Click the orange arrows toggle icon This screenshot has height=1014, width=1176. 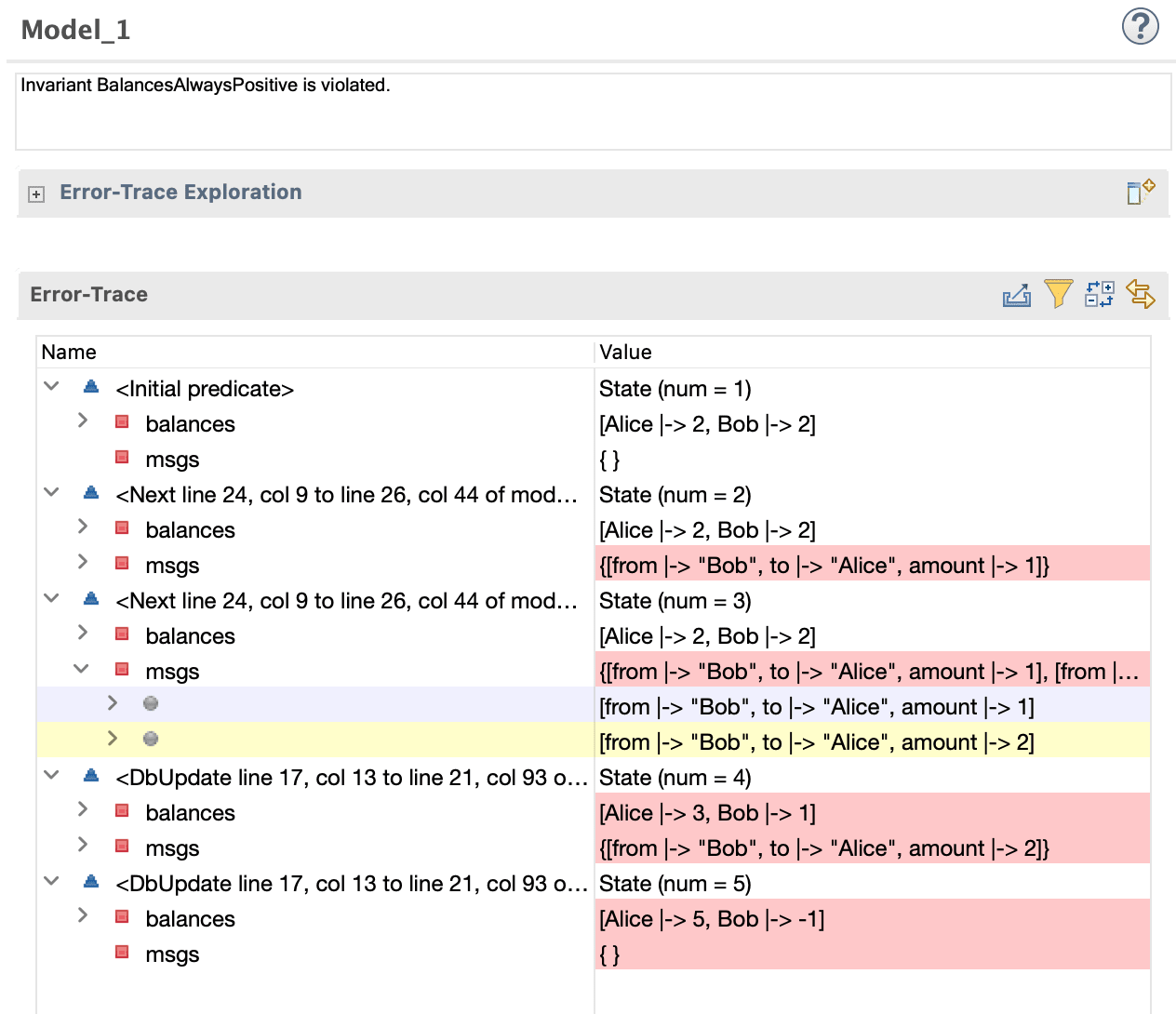click(x=1140, y=294)
